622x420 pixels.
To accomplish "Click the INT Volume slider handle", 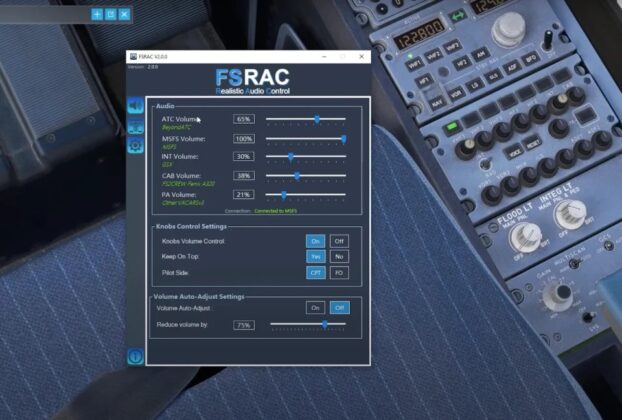I will point(291,157).
